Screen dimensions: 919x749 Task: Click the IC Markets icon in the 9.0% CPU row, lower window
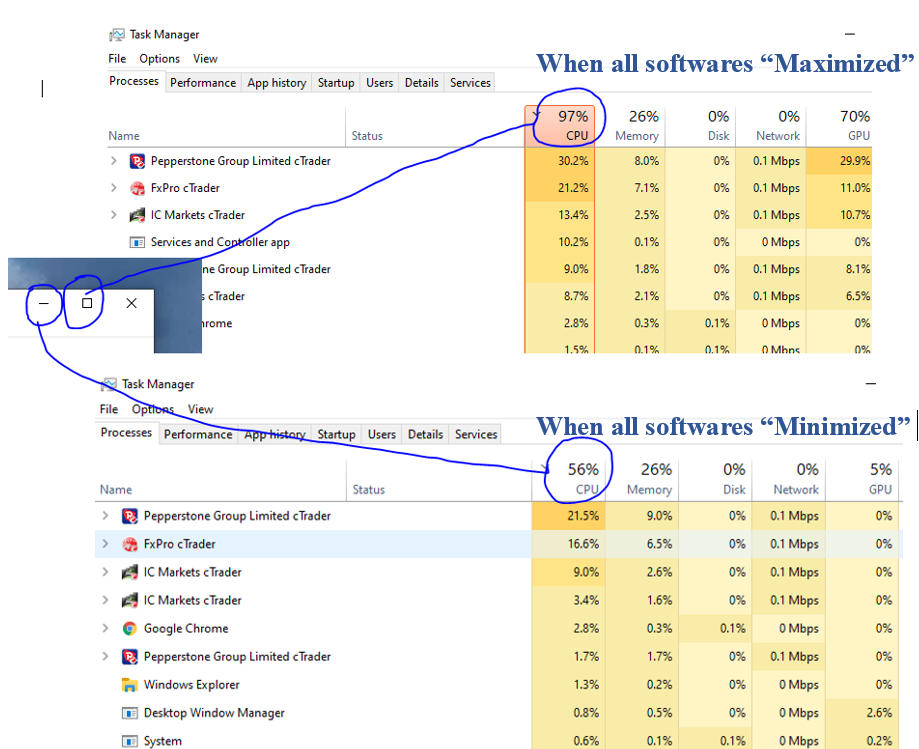click(x=130, y=573)
